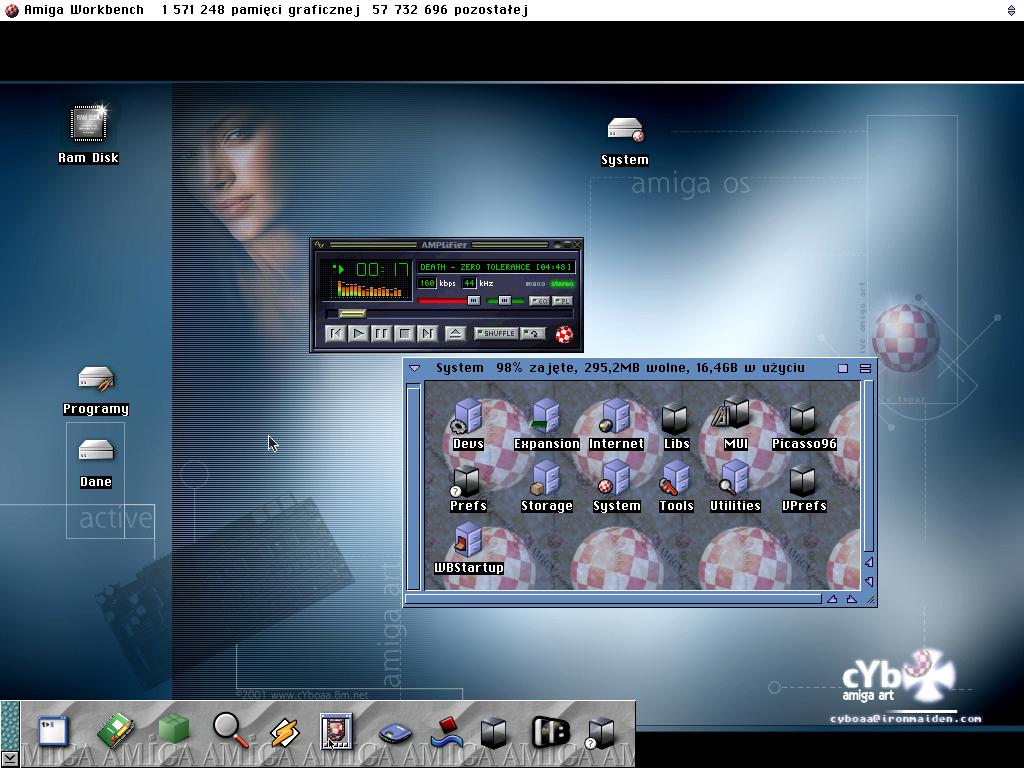Click the System window zoom gadget
Image resolution: width=1024 pixels, height=768 pixels.
[x=843, y=368]
